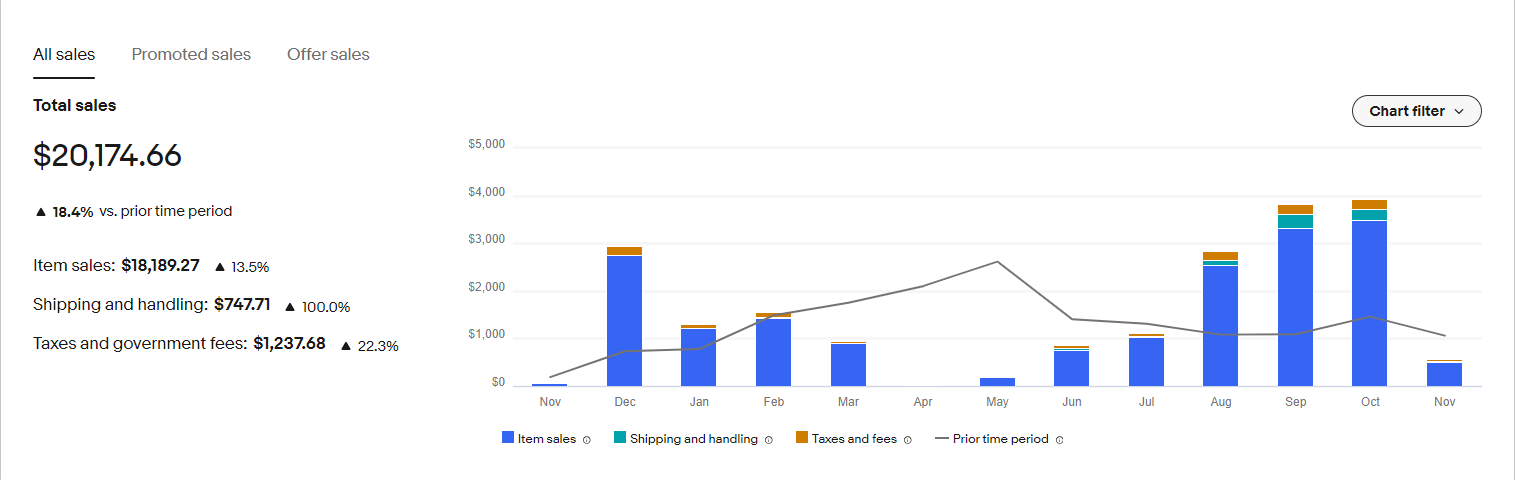This screenshot has width=1516, height=480.
Task: Click the Sep month label
Action: tap(1296, 402)
